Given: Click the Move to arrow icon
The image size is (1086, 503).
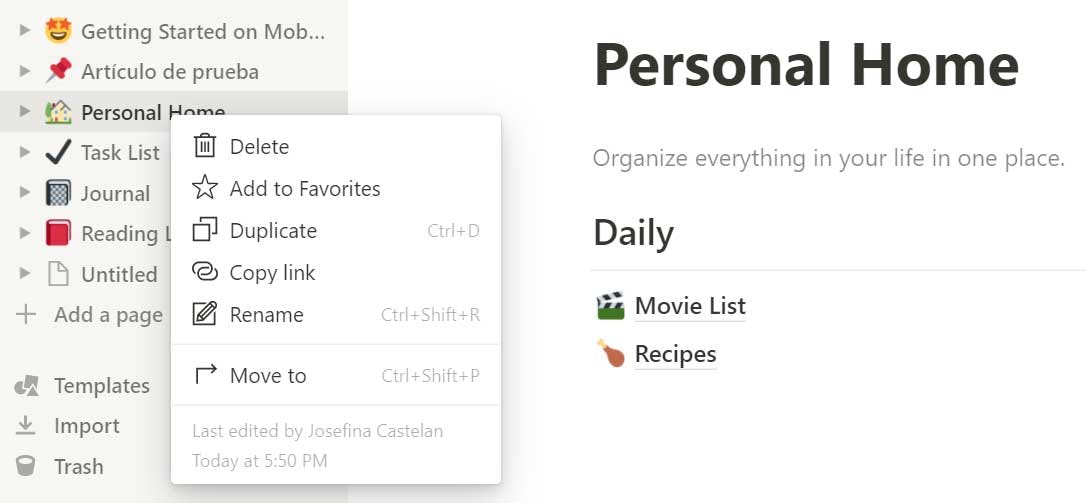Looking at the screenshot, I should pyautogui.click(x=205, y=375).
